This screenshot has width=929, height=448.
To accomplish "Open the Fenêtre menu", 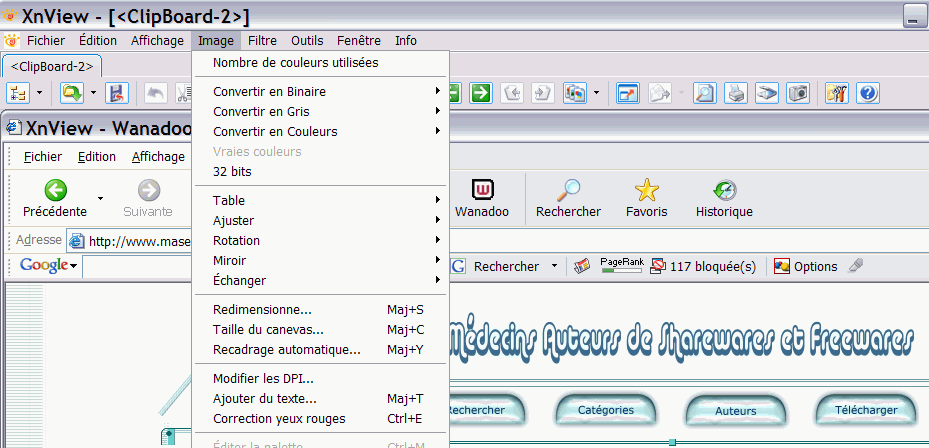I will click(x=359, y=41).
